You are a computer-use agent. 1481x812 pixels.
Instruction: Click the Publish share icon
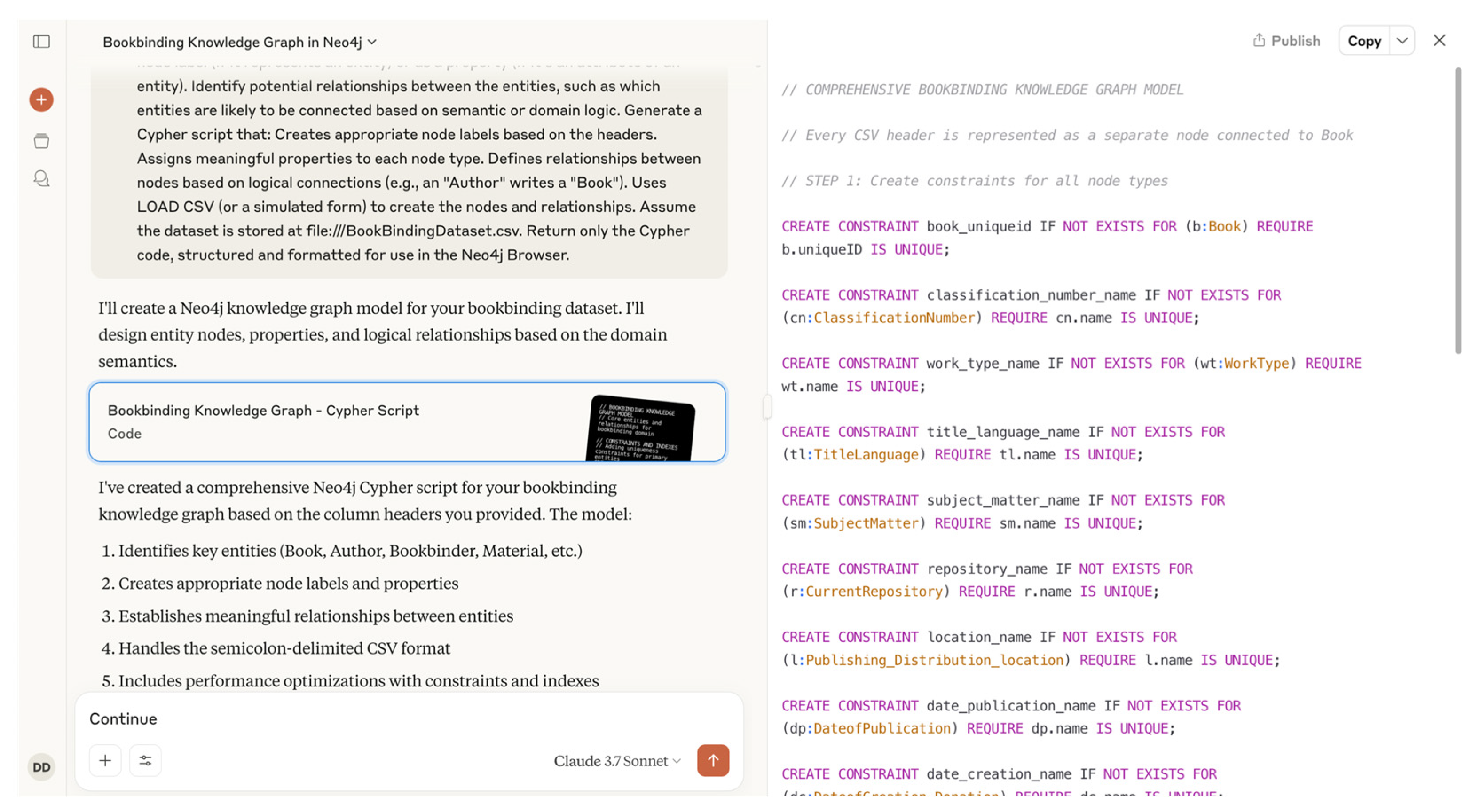pos(1259,40)
